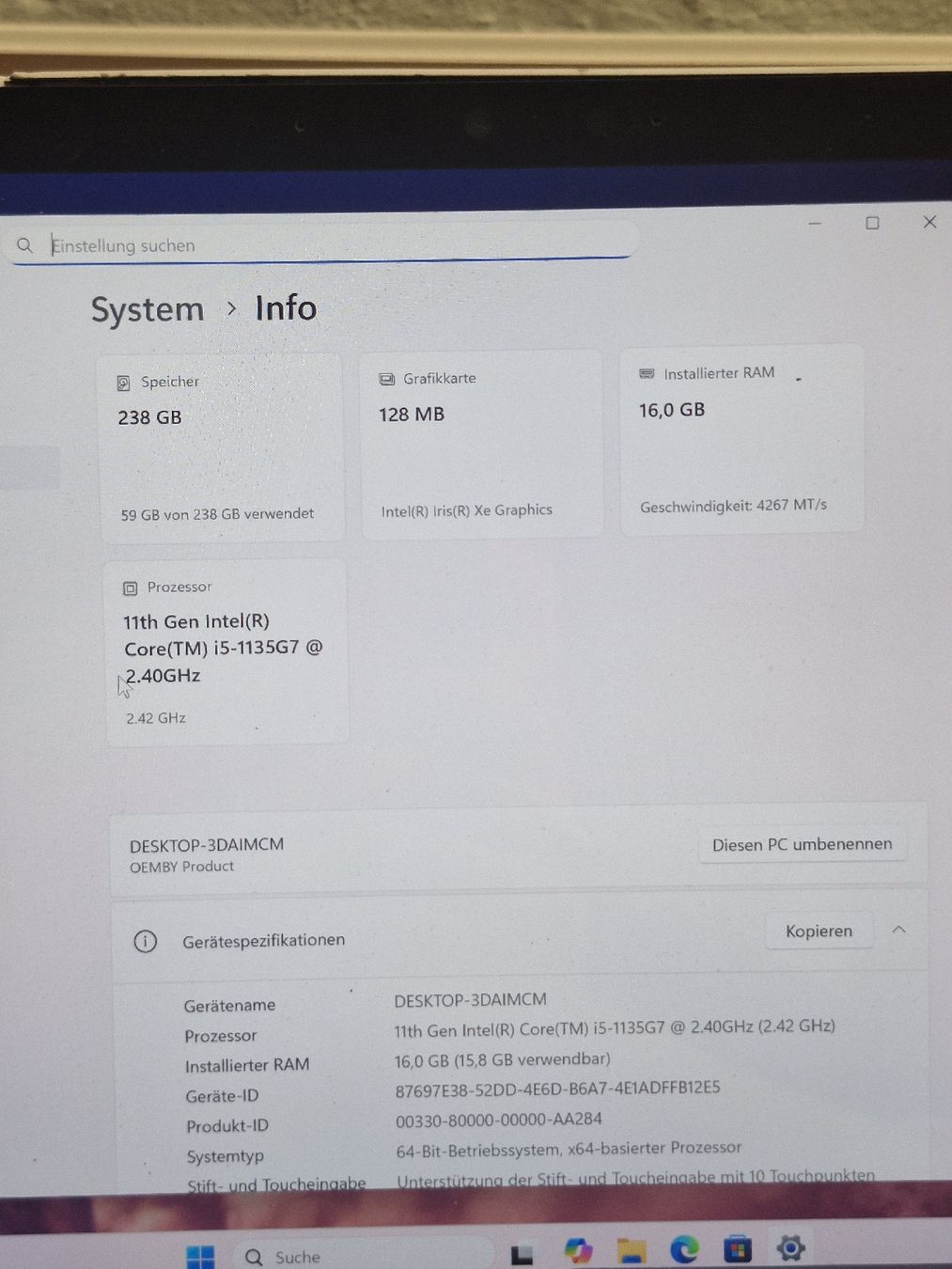
Task: Select the text 59 GB von 238 GB verwendet
Action: point(217,514)
